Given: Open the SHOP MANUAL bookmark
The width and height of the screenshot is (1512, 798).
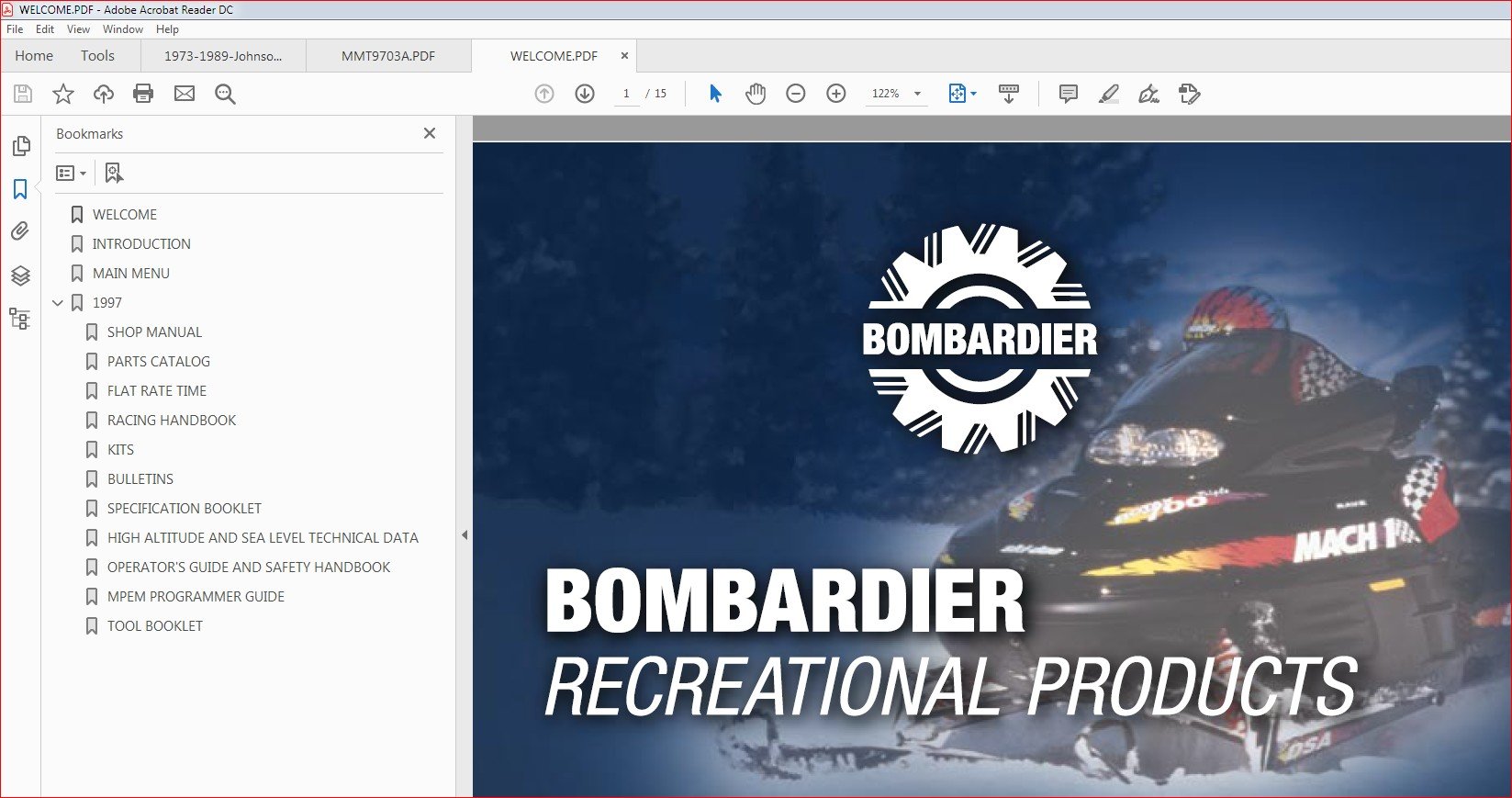Looking at the screenshot, I should click(x=154, y=332).
